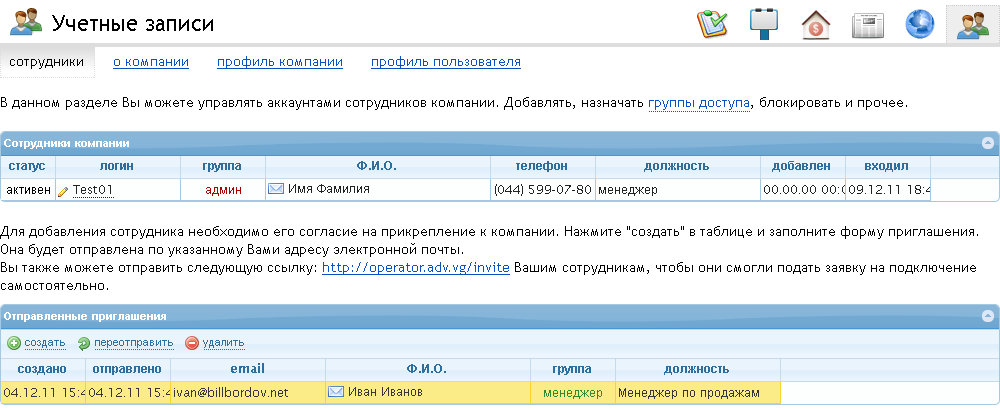Viewport: 1000px width, 410px height.
Task: Click the Менеджер по продажам cell
Action: coord(697,392)
